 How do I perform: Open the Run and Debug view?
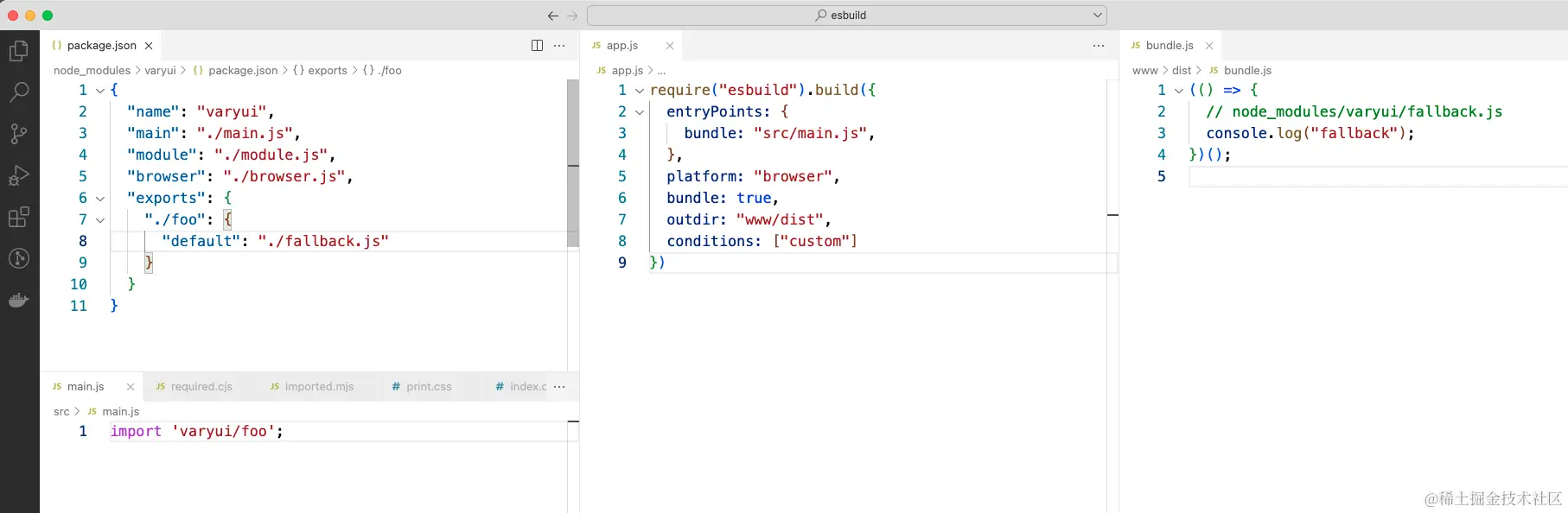(19, 175)
